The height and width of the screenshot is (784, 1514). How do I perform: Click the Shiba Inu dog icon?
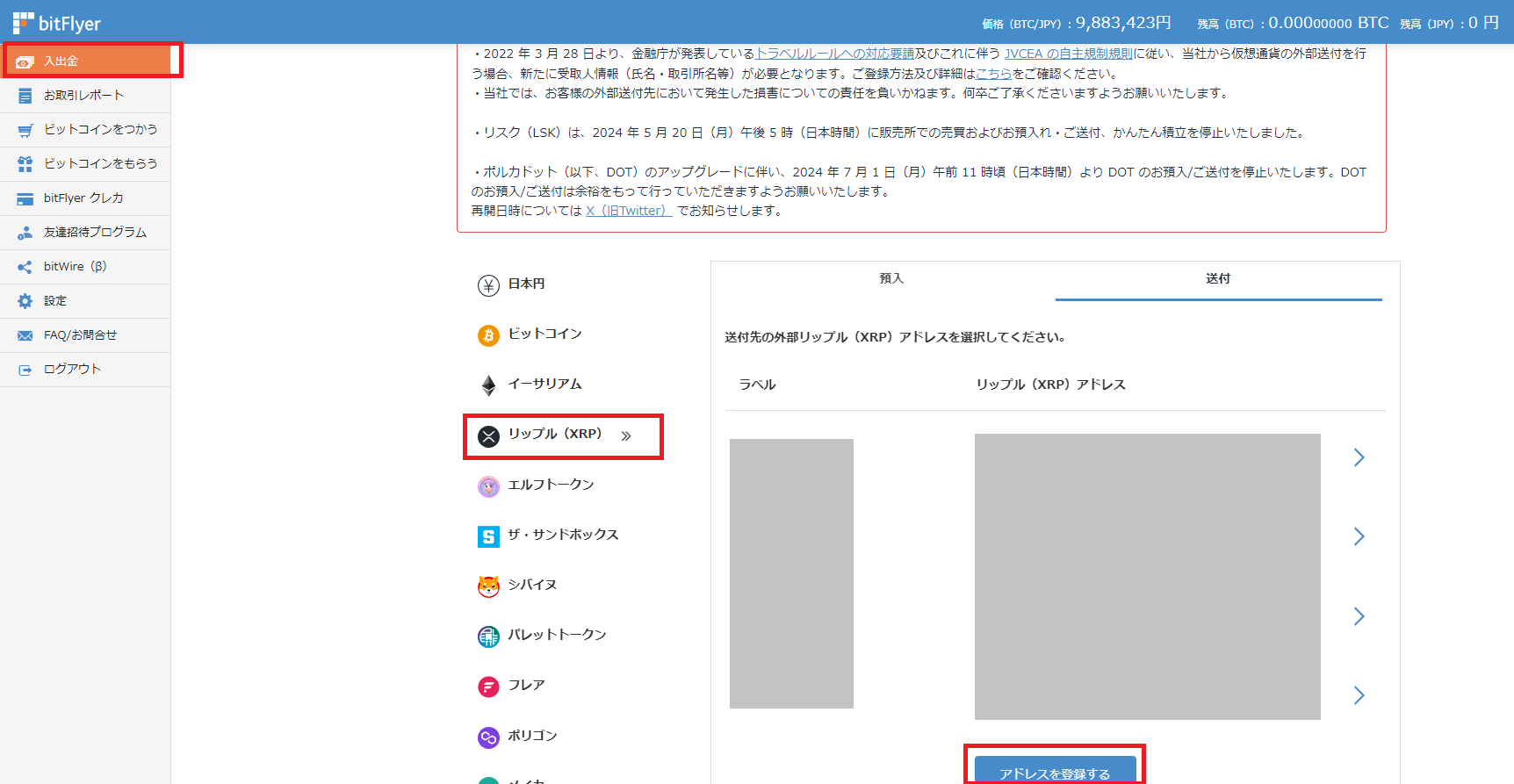coord(488,586)
